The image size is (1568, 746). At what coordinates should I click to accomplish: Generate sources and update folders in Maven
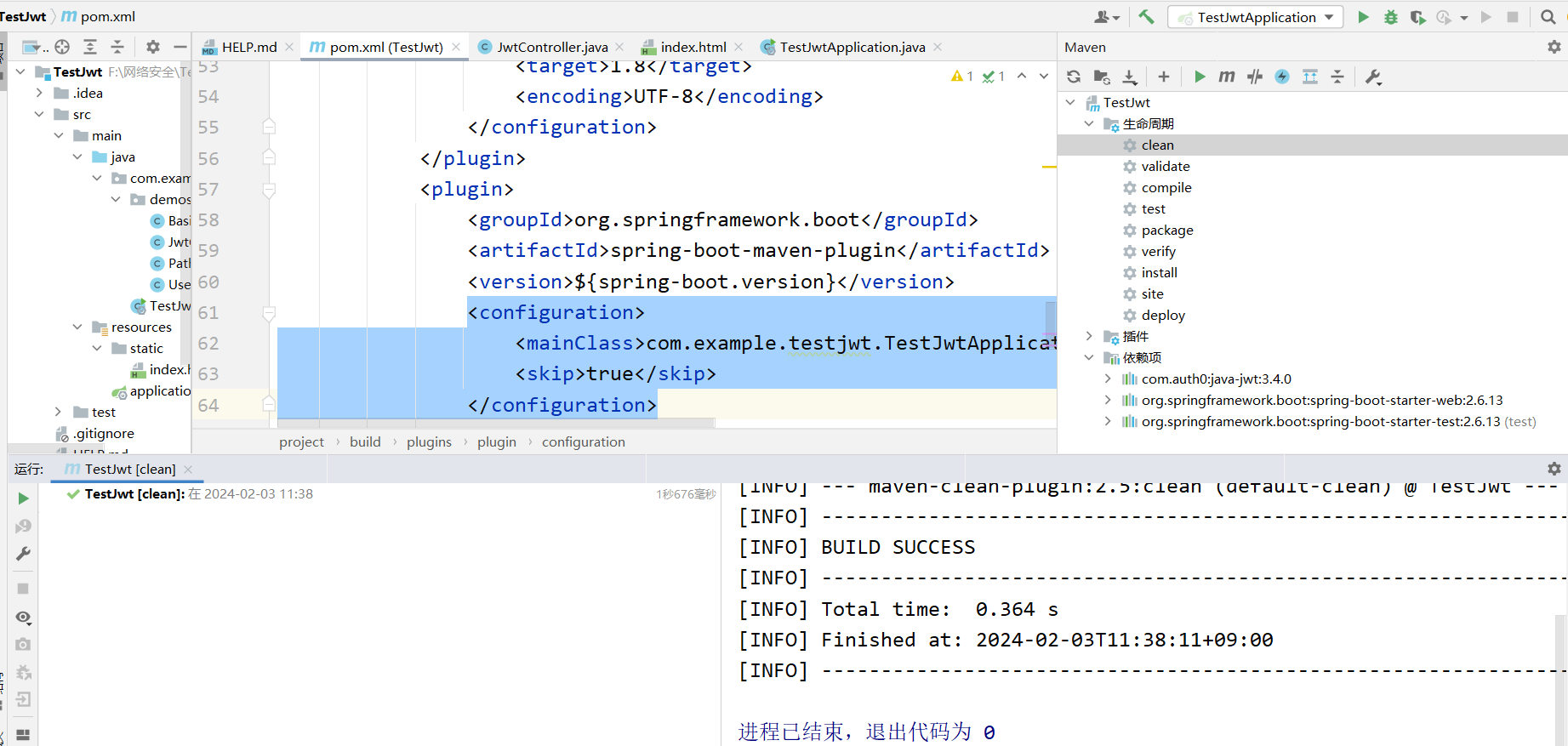1102,77
